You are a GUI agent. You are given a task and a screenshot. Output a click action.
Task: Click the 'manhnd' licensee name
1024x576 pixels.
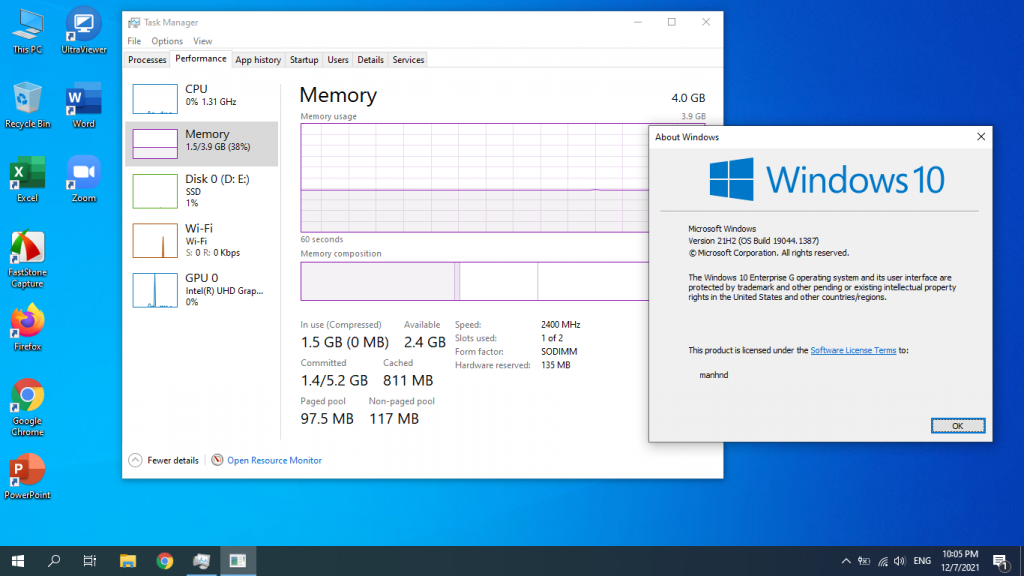[714, 375]
